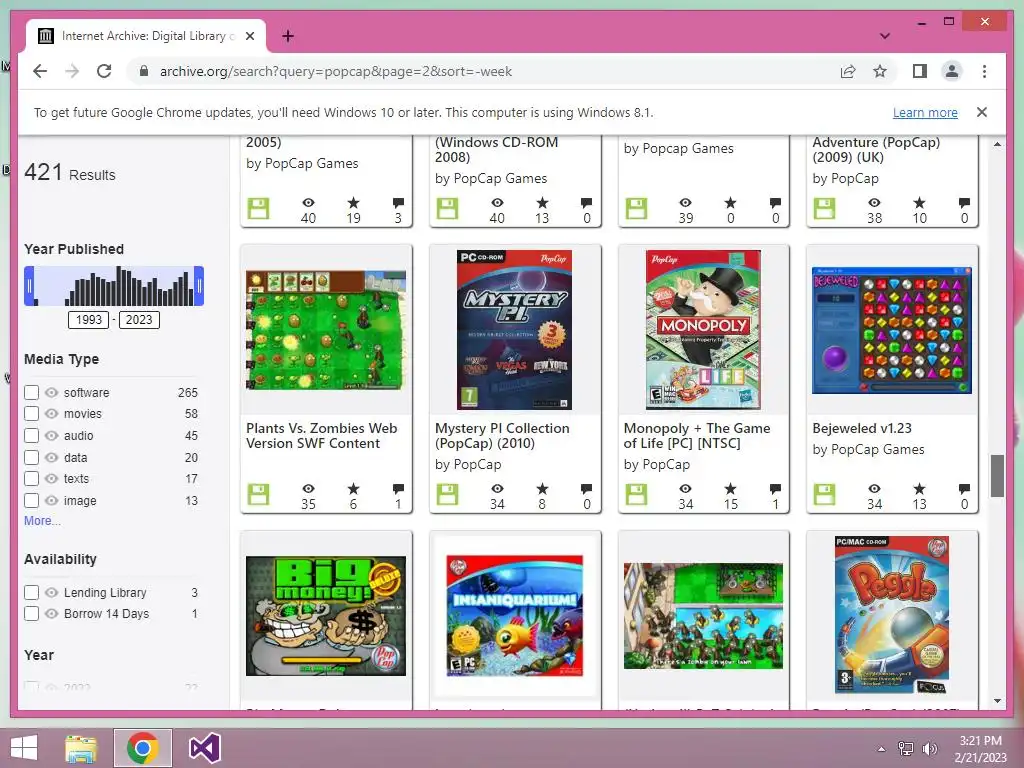The width and height of the screenshot is (1024, 768).
Task: Show hidden system tray icons
Action: click(x=882, y=749)
